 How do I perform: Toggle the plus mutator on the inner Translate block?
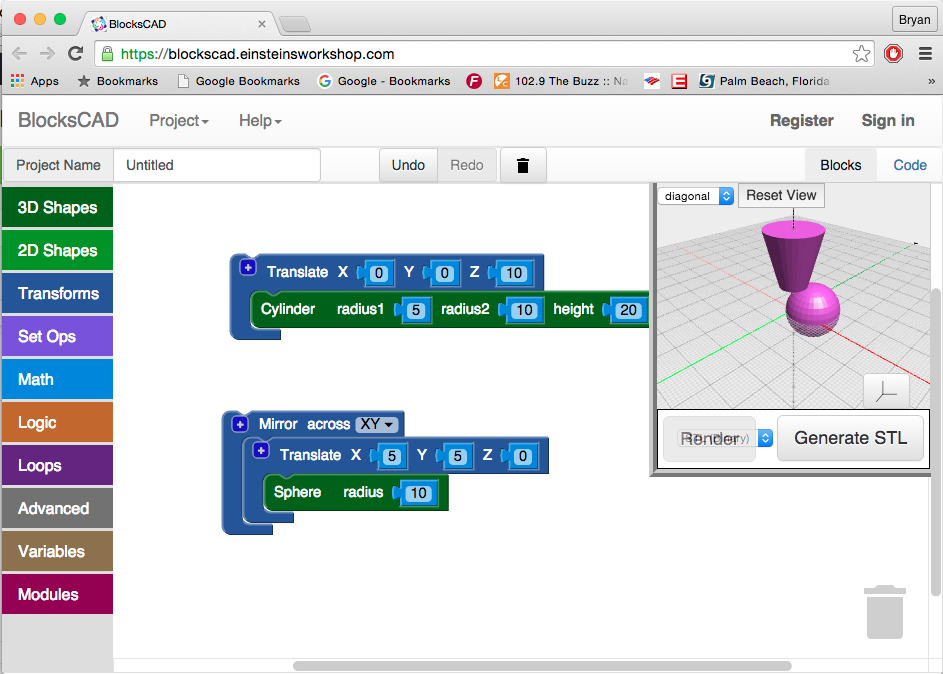(x=261, y=451)
